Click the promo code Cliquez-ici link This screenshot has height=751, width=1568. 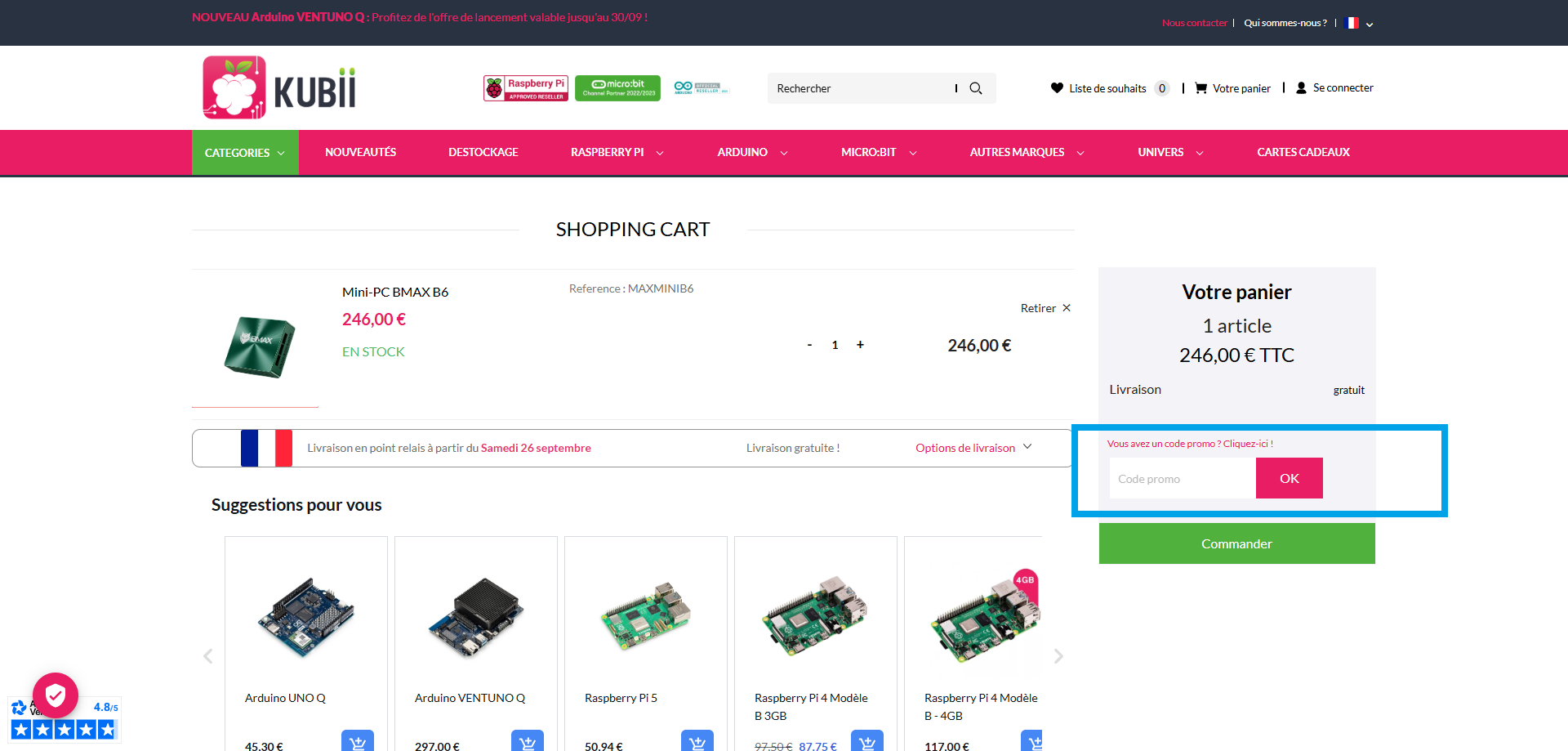(1190, 444)
